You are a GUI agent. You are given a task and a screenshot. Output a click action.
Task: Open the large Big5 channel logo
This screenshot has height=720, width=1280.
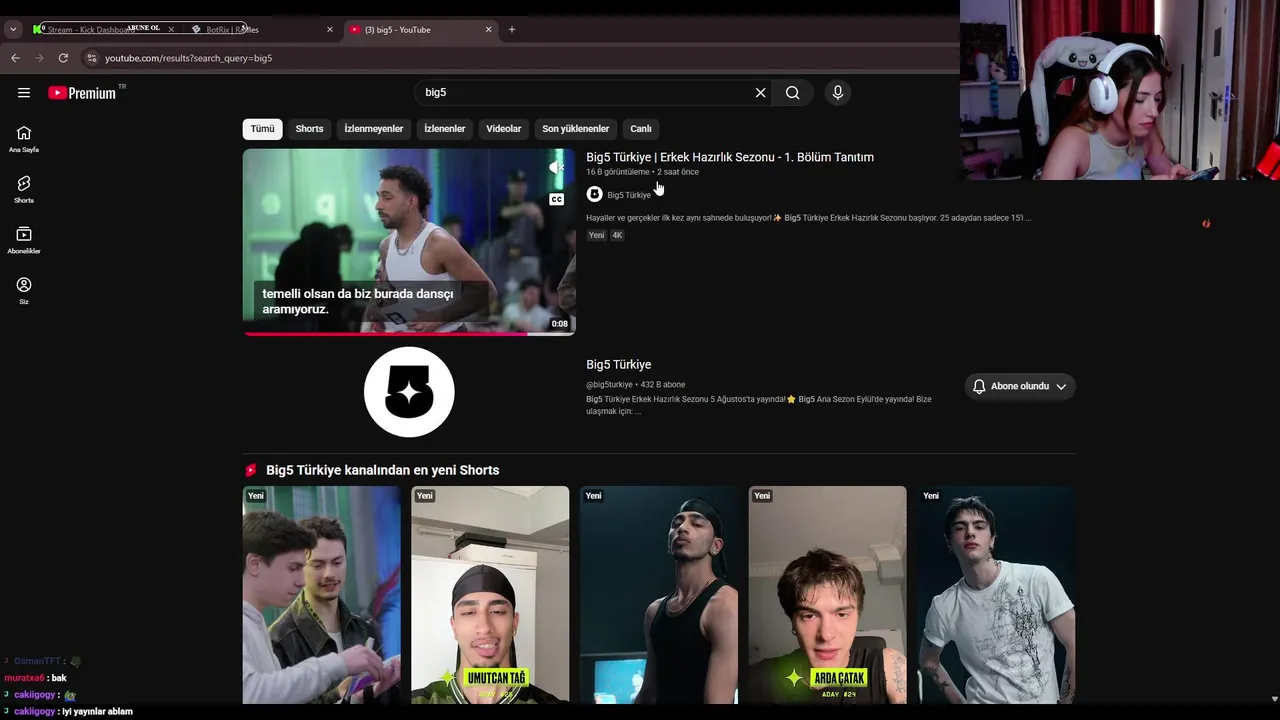coord(409,392)
